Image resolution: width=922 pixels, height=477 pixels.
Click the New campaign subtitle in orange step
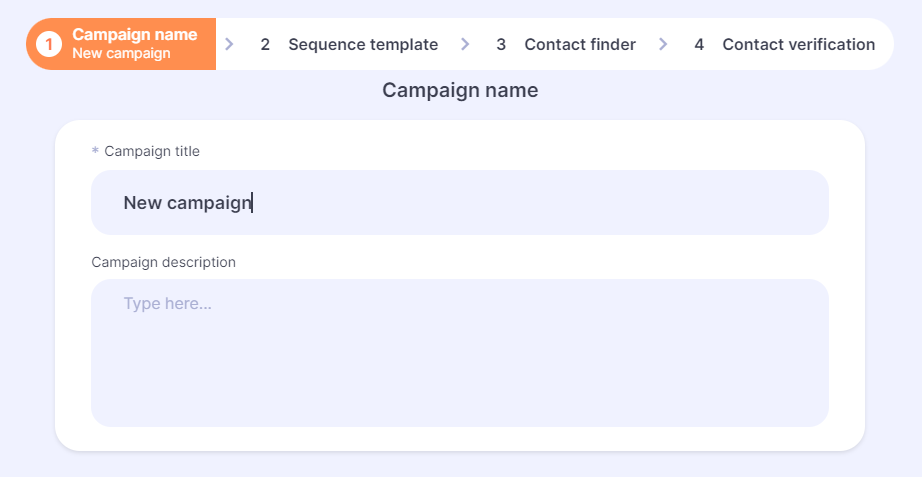click(x=121, y=54)
